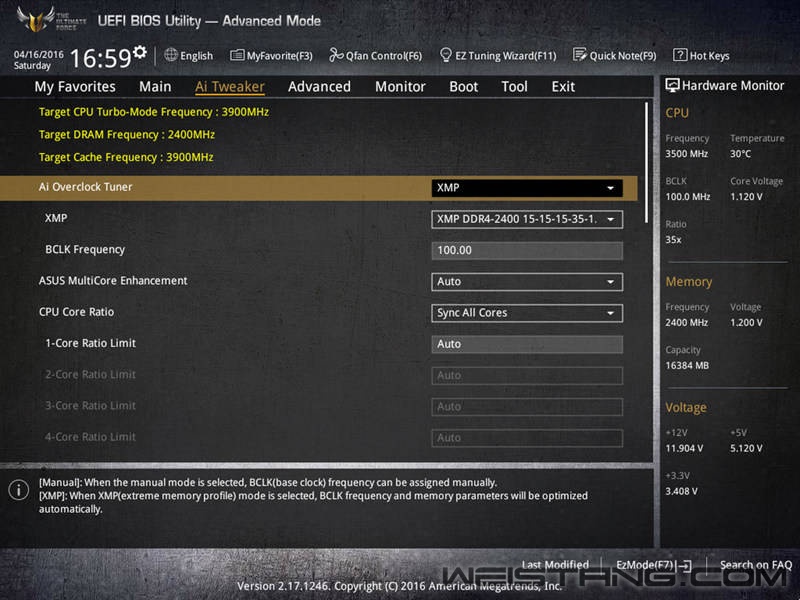Click the CPU Core Ratio label
800x600 pixels.
[x=77, y=312]
